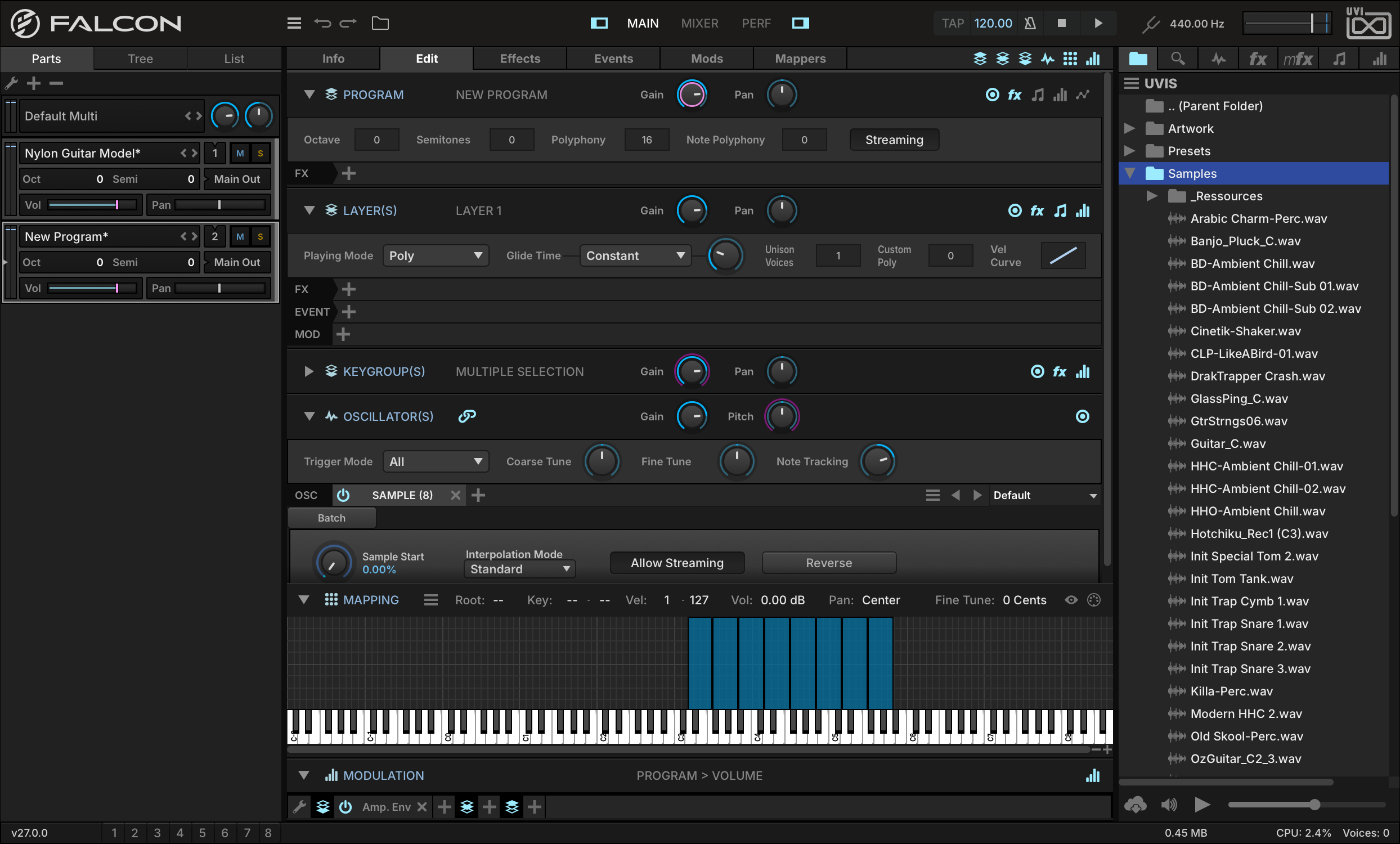Click the Batch button
The image size is (1400, 844).
click(x=331, y=518)
